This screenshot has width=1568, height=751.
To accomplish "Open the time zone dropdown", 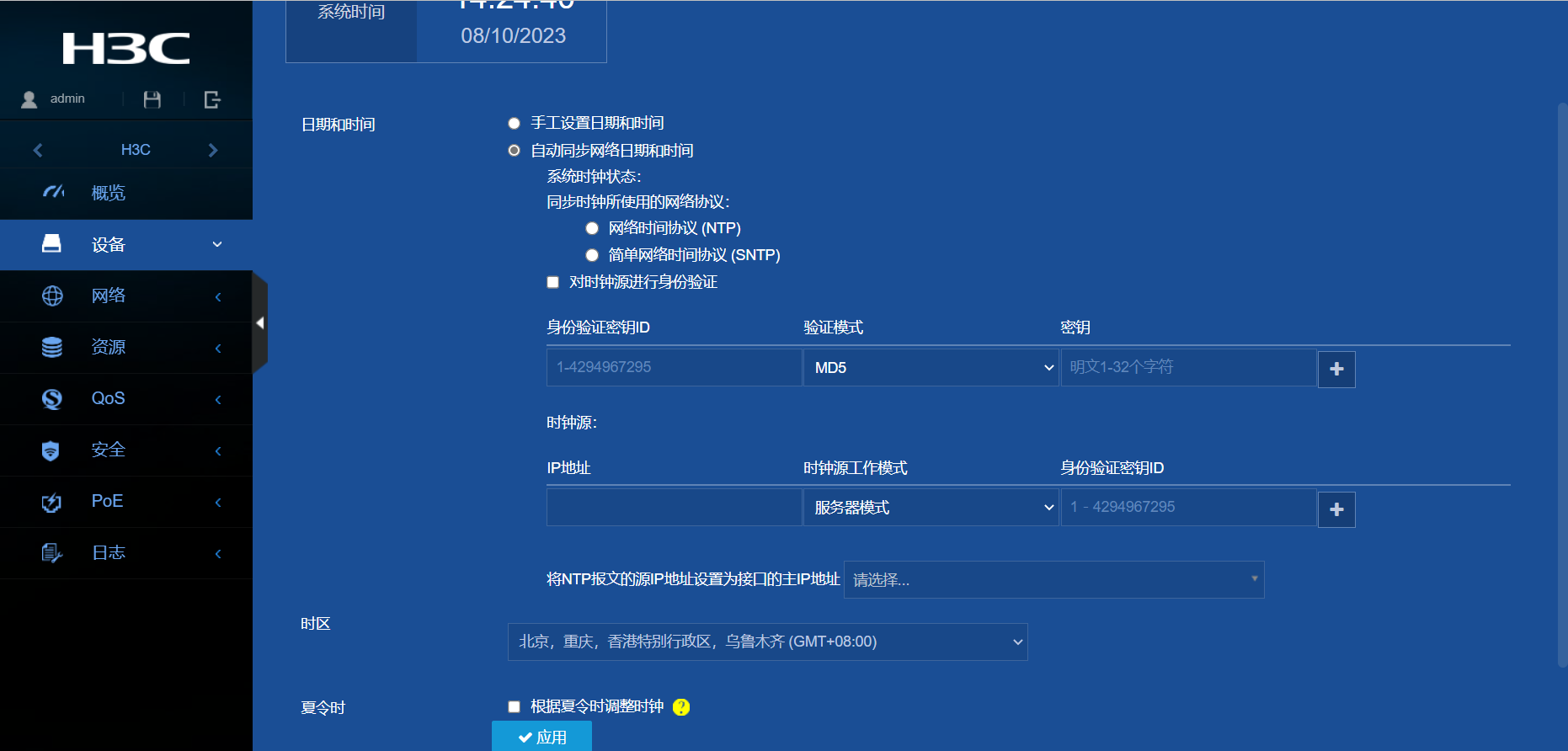I will click(767, 642).
